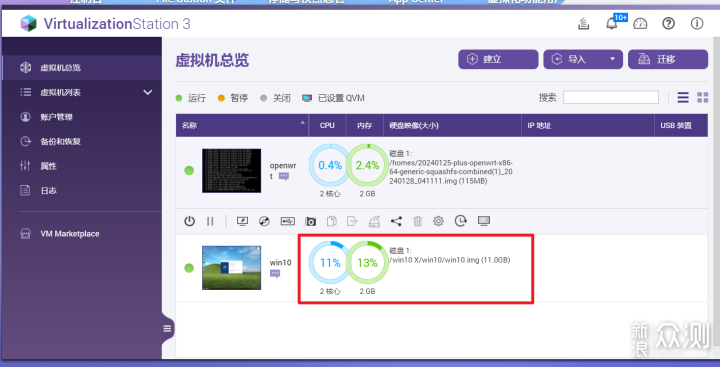Click the CD/DVD disc icon in toolbar
720x367 pixels.
(x=264, y=221)
